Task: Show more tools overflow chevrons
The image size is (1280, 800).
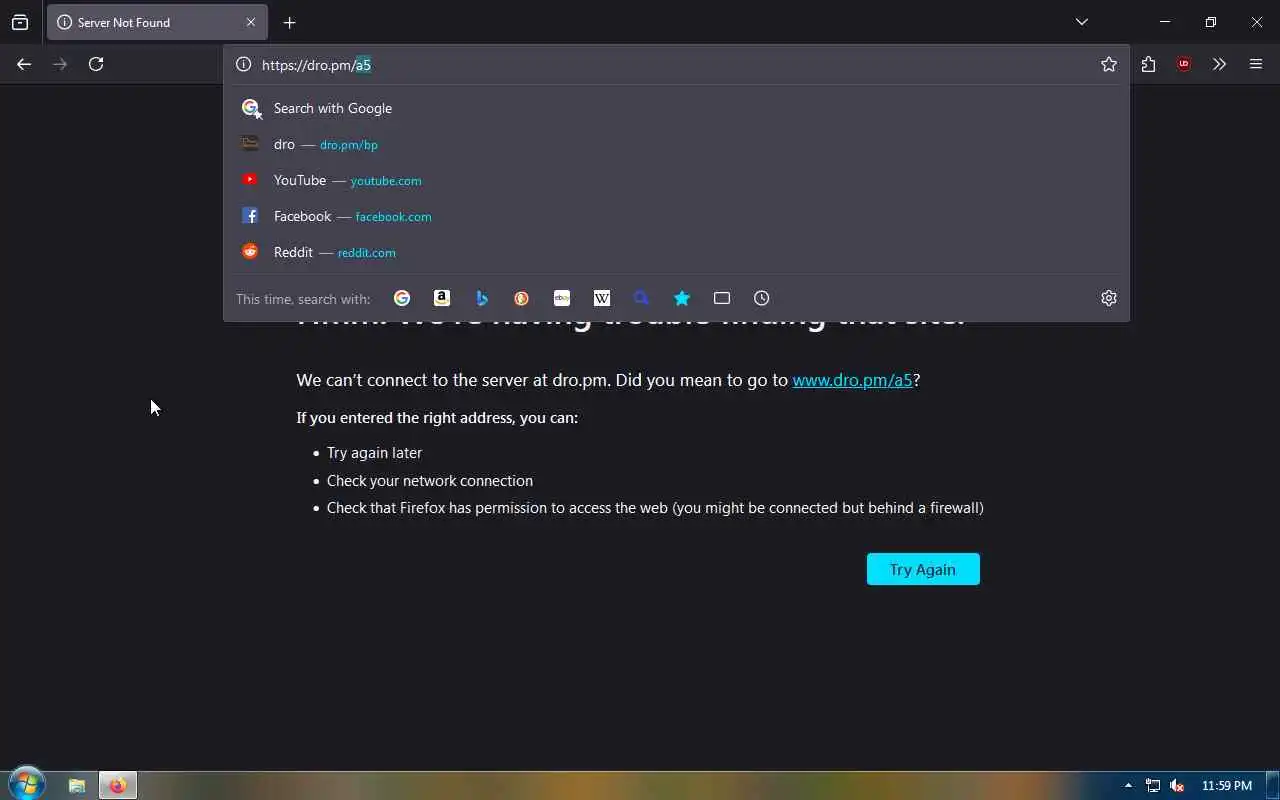Action: [1219, 64]
